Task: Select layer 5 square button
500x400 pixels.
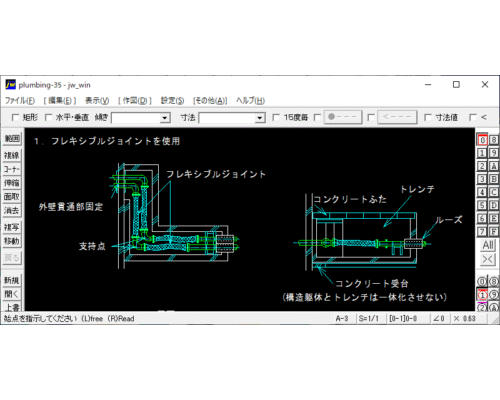Action: click(482, 205)
